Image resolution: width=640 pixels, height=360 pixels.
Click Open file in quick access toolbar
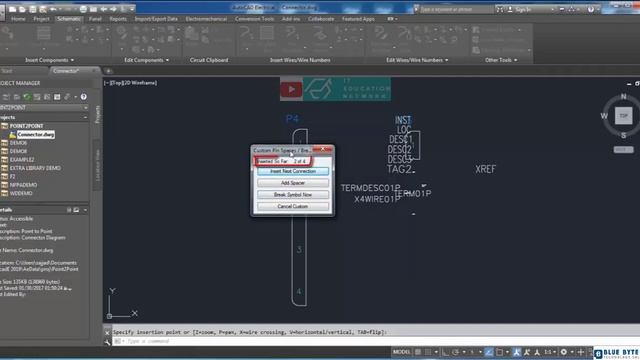(x=23, y=9)
